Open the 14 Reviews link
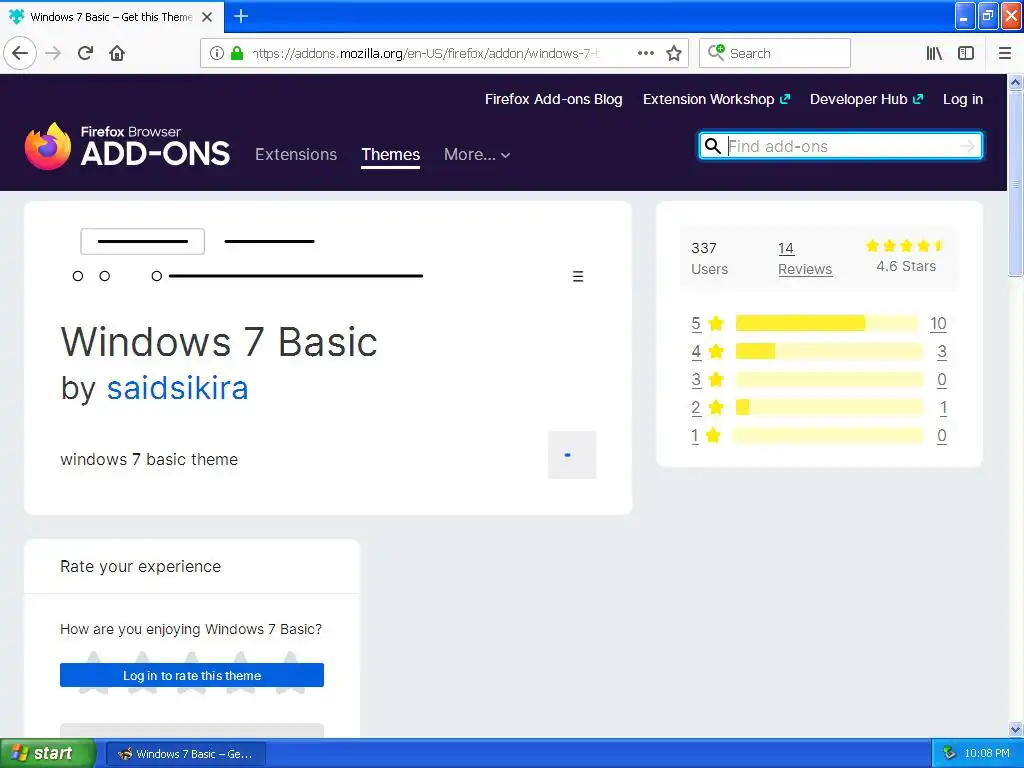Screen dimensions: 1024x768 tap(805, 259)
